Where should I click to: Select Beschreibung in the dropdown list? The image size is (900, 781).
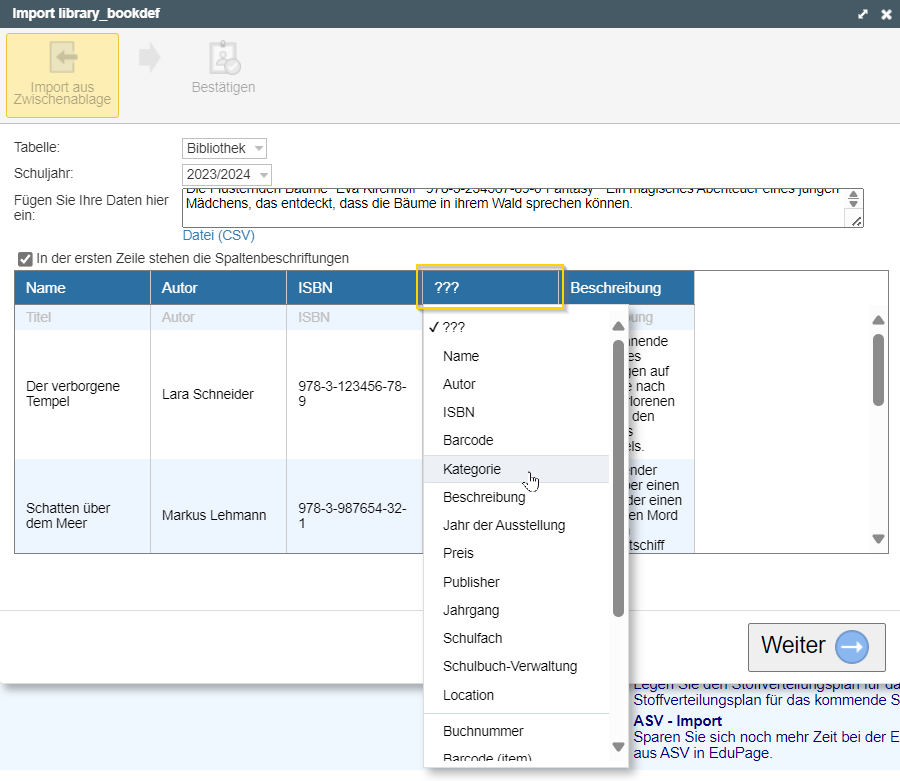tap(516, 497)
